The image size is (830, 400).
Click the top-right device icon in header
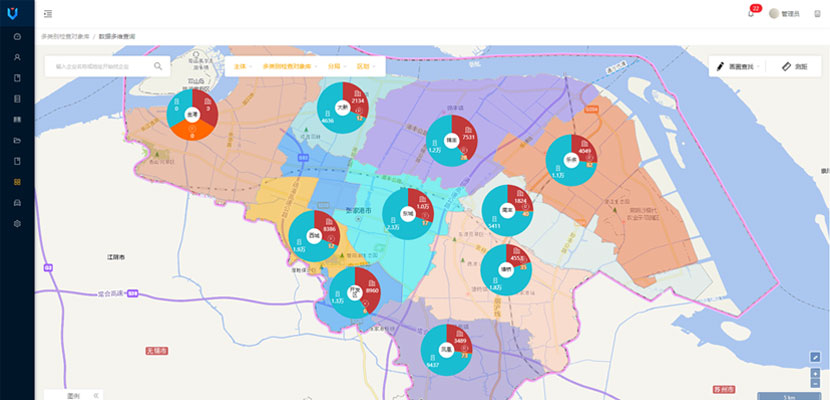(x=817, y=13)
